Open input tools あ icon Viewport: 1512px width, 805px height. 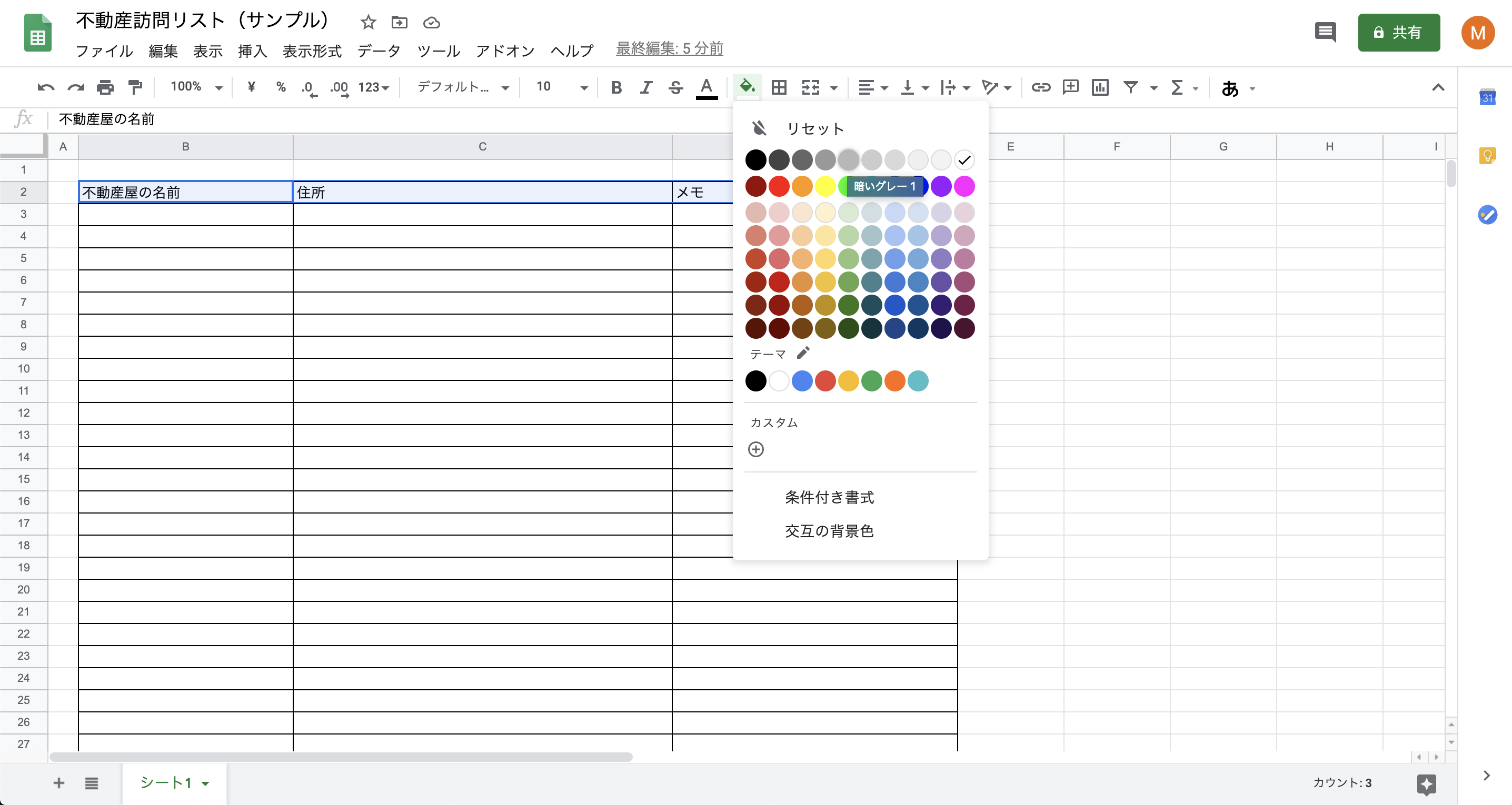coord(1230,88)
